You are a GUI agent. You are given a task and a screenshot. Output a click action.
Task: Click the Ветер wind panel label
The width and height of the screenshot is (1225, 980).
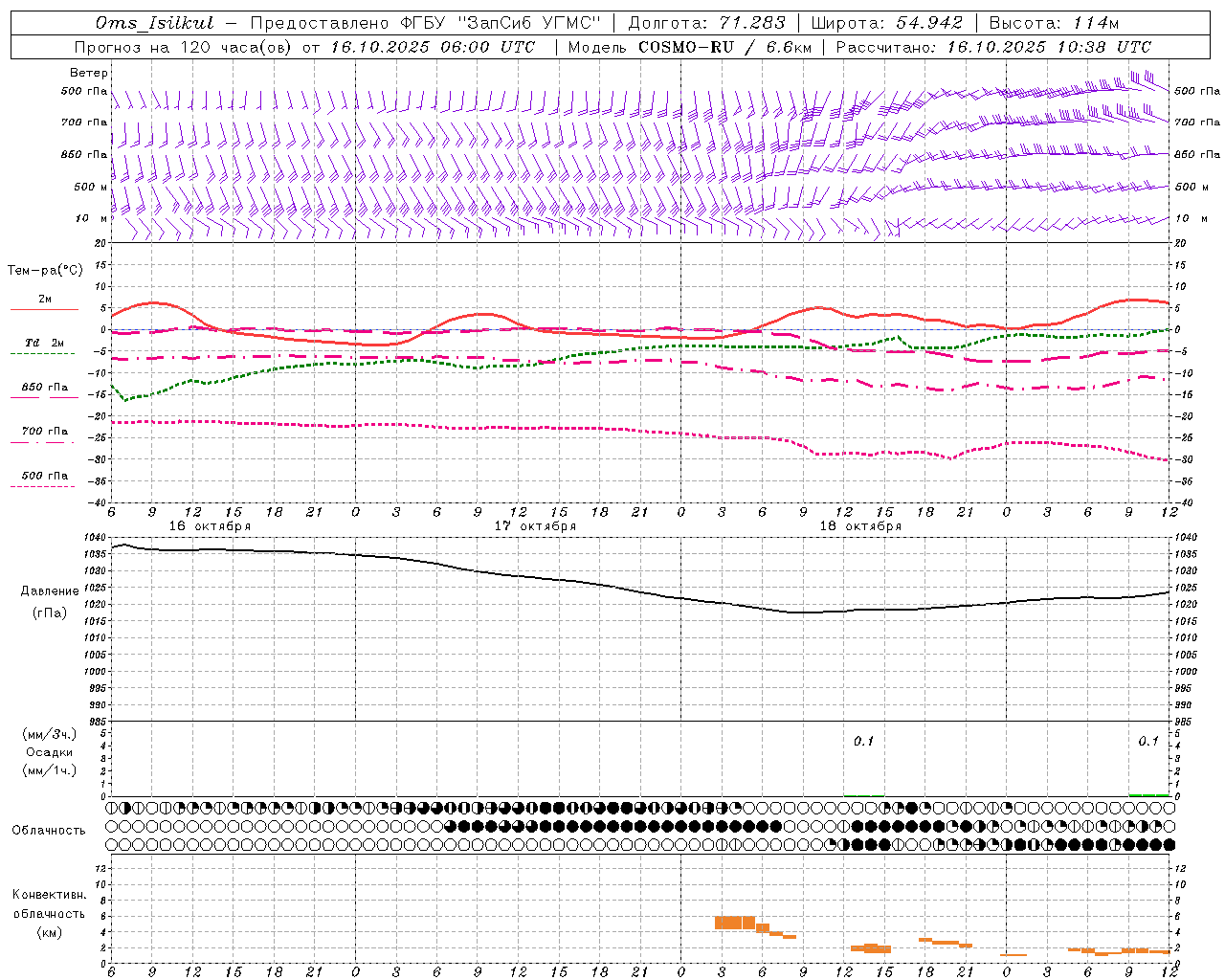click(x=89, y=73)
